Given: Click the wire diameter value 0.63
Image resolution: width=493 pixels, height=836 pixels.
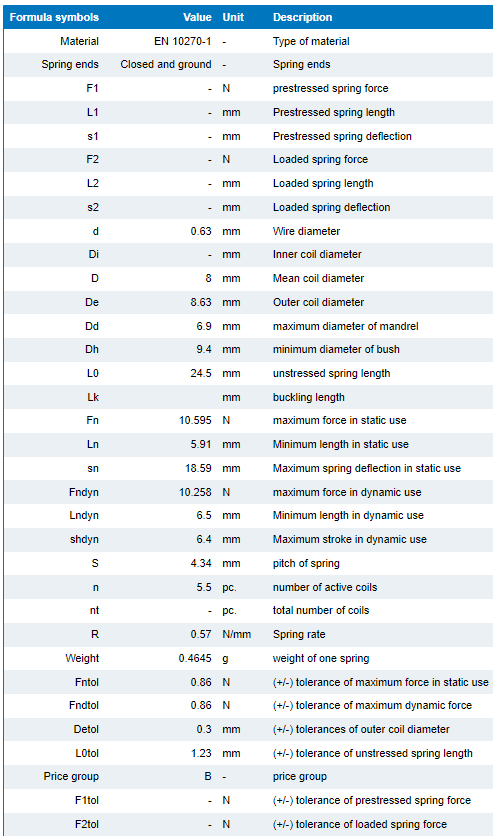Looking at the screenshot, I should point(201,231).
